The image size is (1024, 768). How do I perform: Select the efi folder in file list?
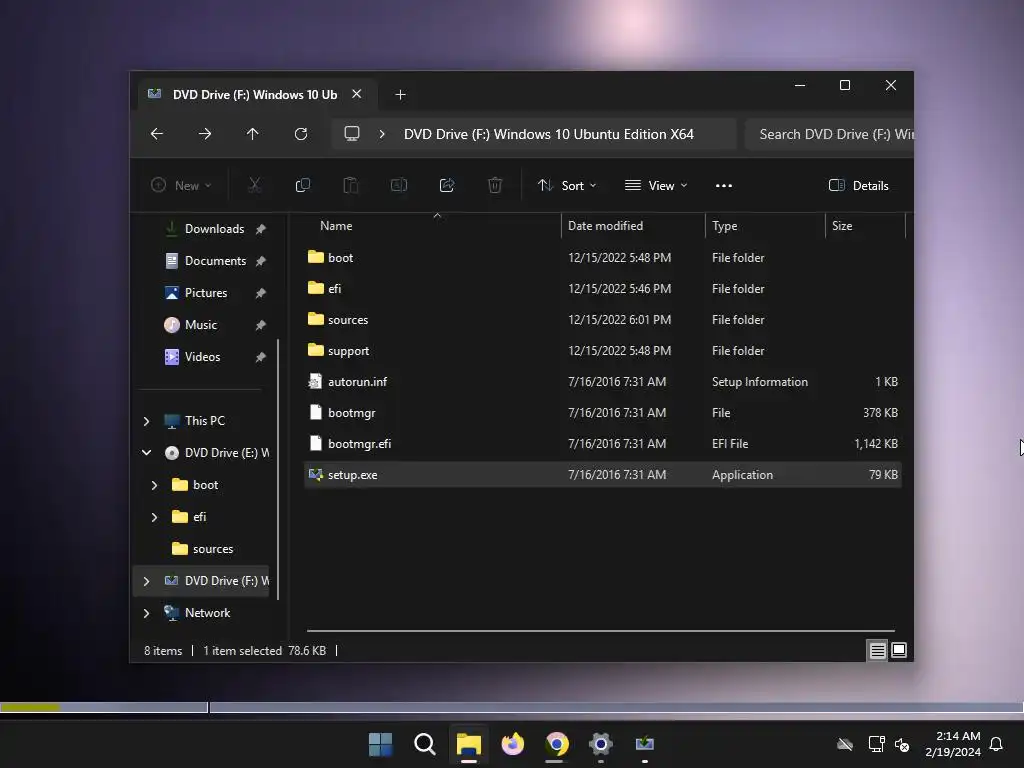coord(603,289)
